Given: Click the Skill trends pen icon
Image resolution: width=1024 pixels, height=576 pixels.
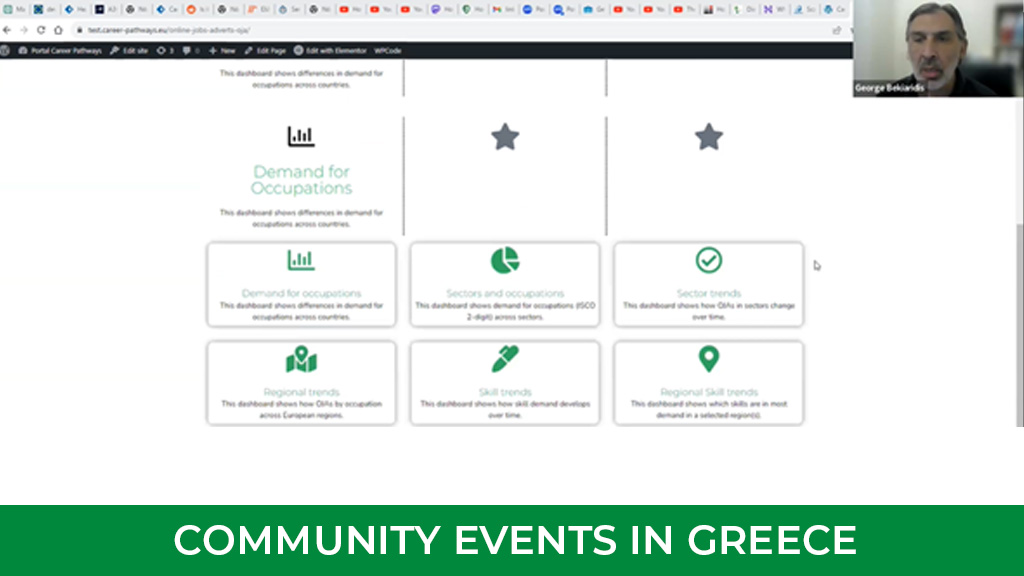Looking at the screenshot, I should pos(504,357).
